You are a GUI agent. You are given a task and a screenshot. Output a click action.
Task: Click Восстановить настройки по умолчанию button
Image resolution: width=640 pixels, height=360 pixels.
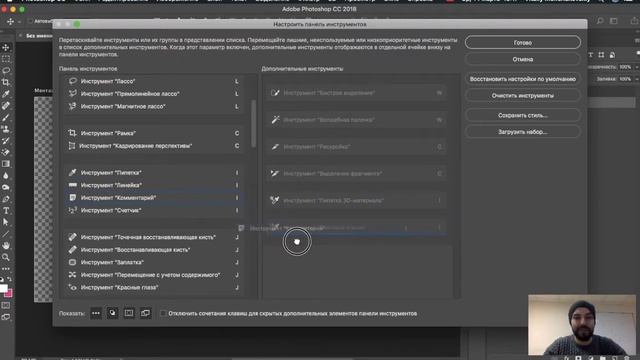click(522, 79)
